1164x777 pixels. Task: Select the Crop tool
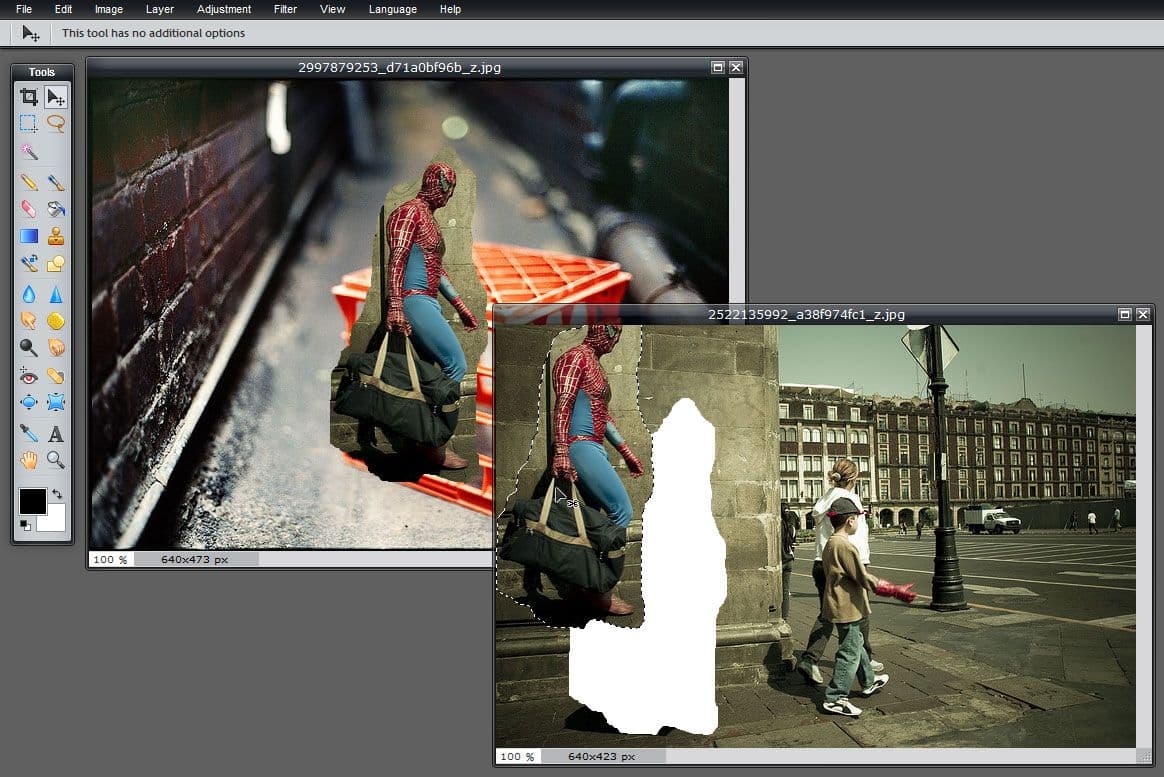(x=29, y=96)
